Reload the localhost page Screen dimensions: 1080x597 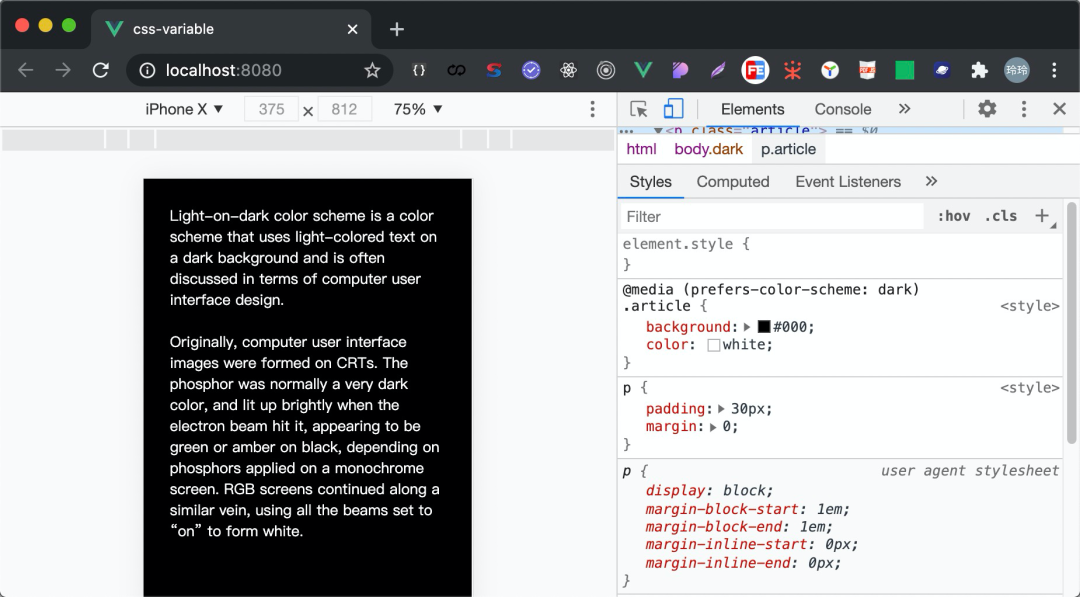pos(101,70)
